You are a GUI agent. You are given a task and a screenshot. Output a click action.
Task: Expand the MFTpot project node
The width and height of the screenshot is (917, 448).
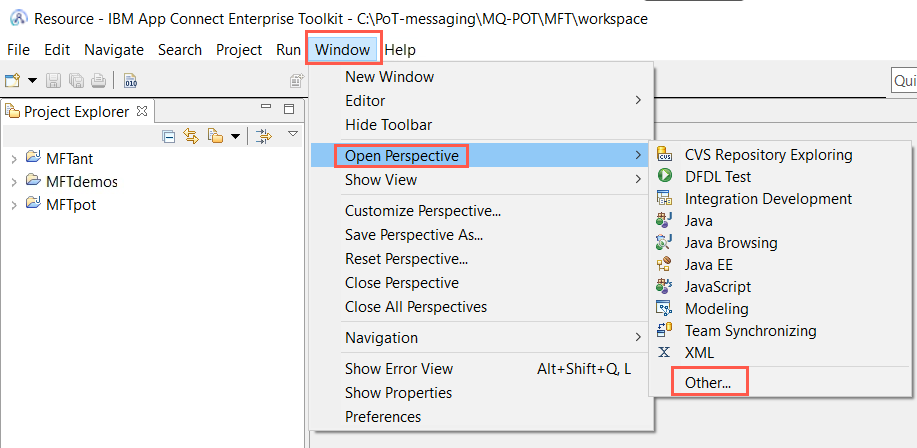pos(15,205)
